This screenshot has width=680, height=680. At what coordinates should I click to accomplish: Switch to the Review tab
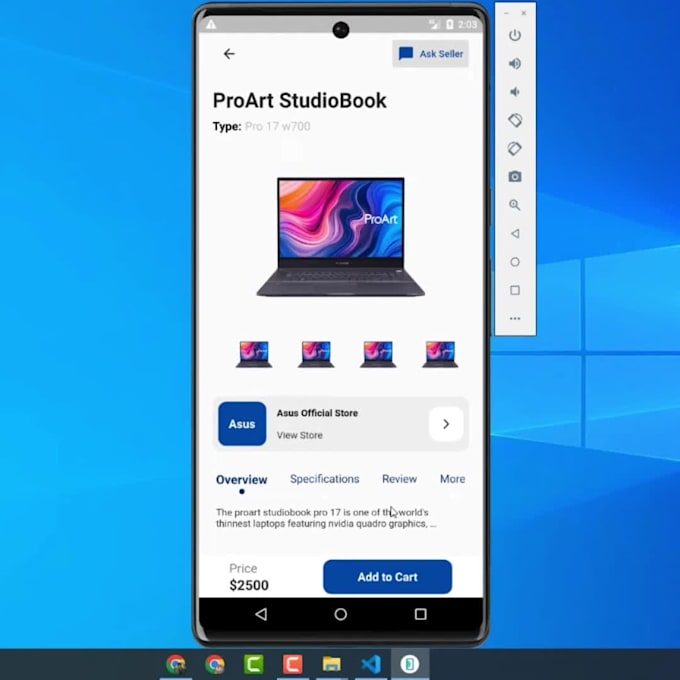(x=399, y=479)
